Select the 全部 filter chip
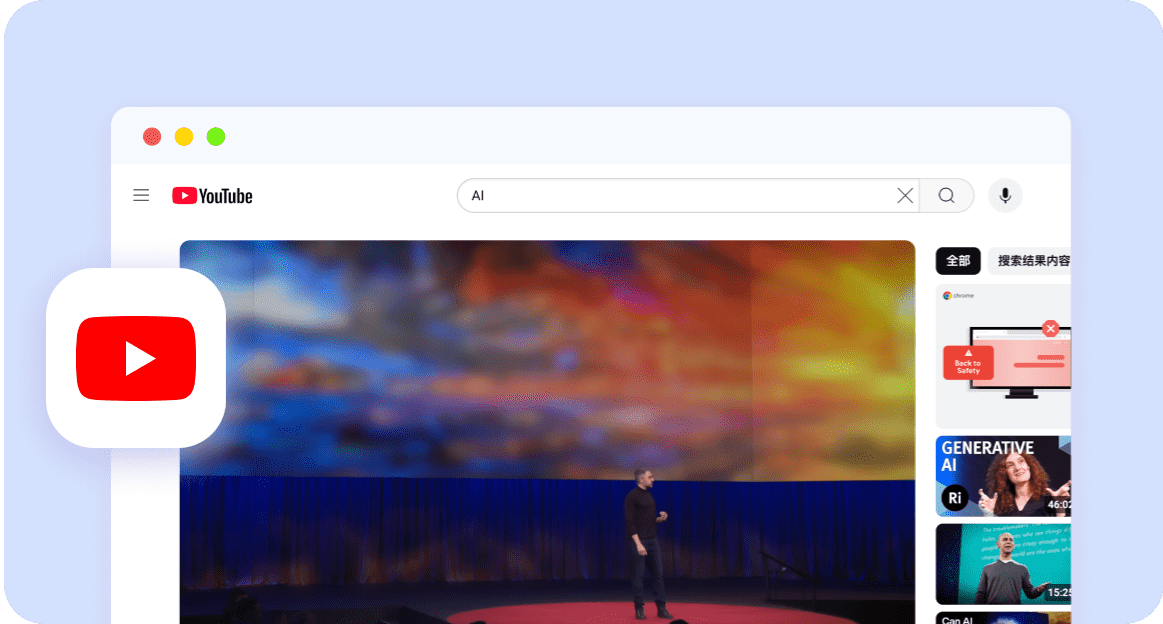The height and width of the screenshot is (624, 1163). (x=958, y=261)
